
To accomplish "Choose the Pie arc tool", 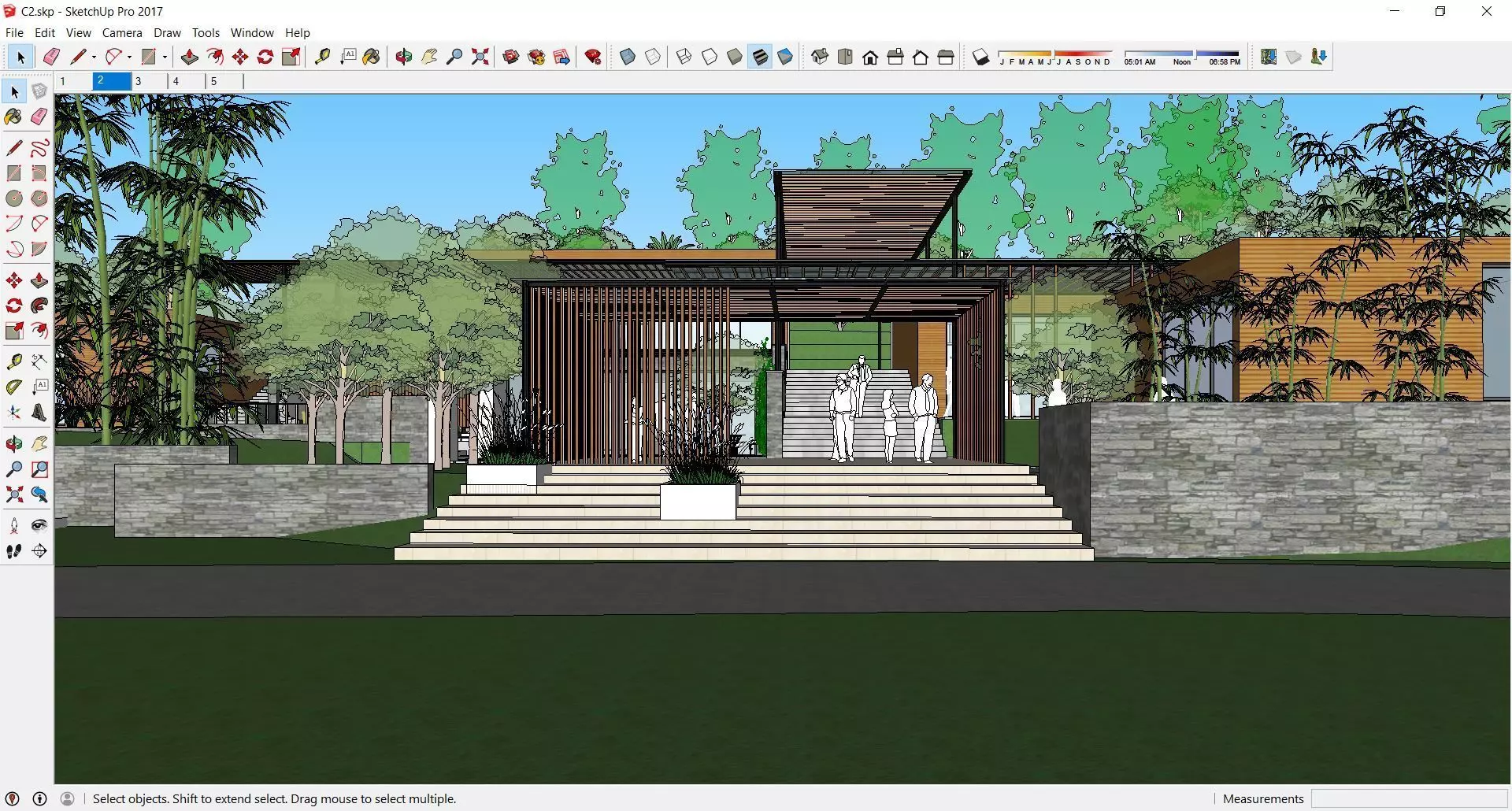I will tap(39, 249).
